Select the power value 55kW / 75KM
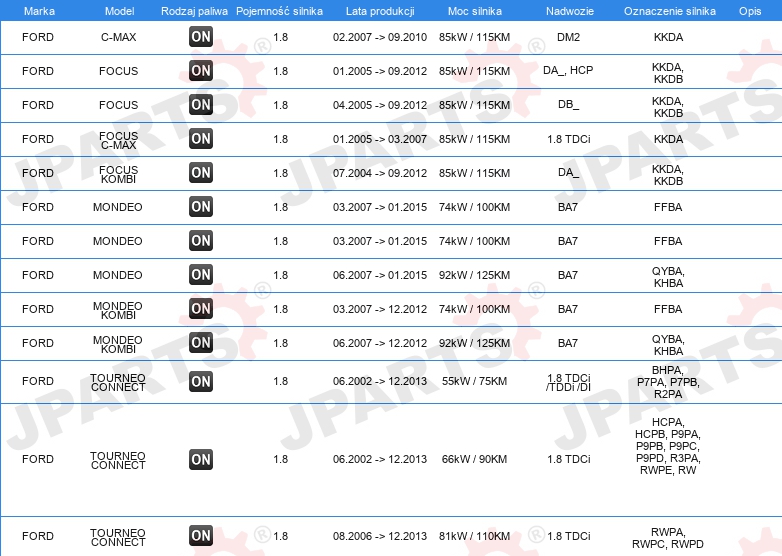This screenshot has width=782, height=556. 474,381
